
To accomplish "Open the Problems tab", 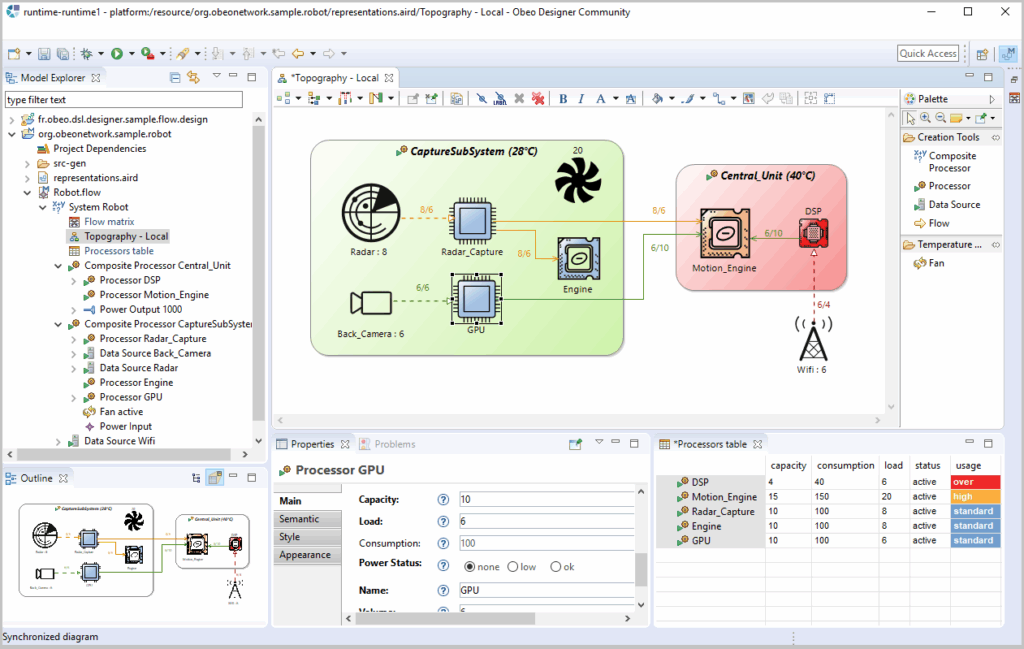I will coord(394,444).
